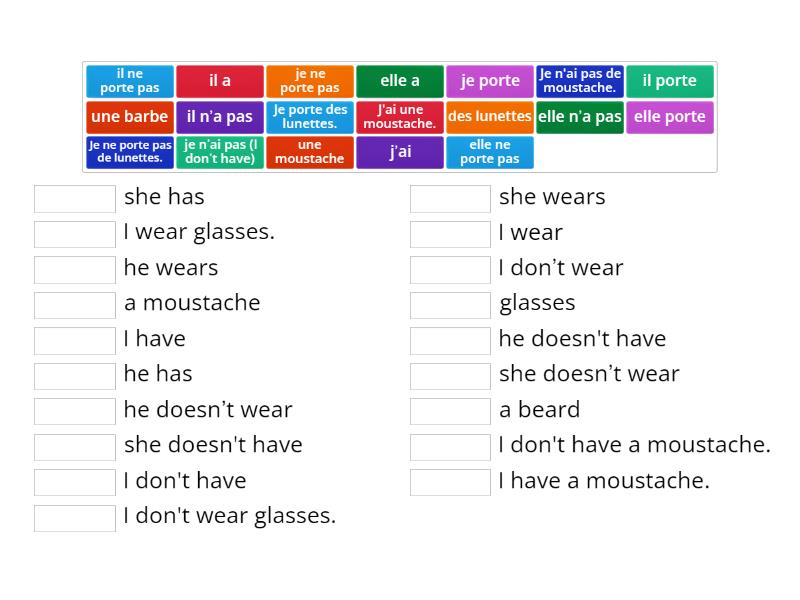Viewport: 800px width, 600px height.
Task: Click the "elle ne porte pas" tile
Action: (490, 153)
